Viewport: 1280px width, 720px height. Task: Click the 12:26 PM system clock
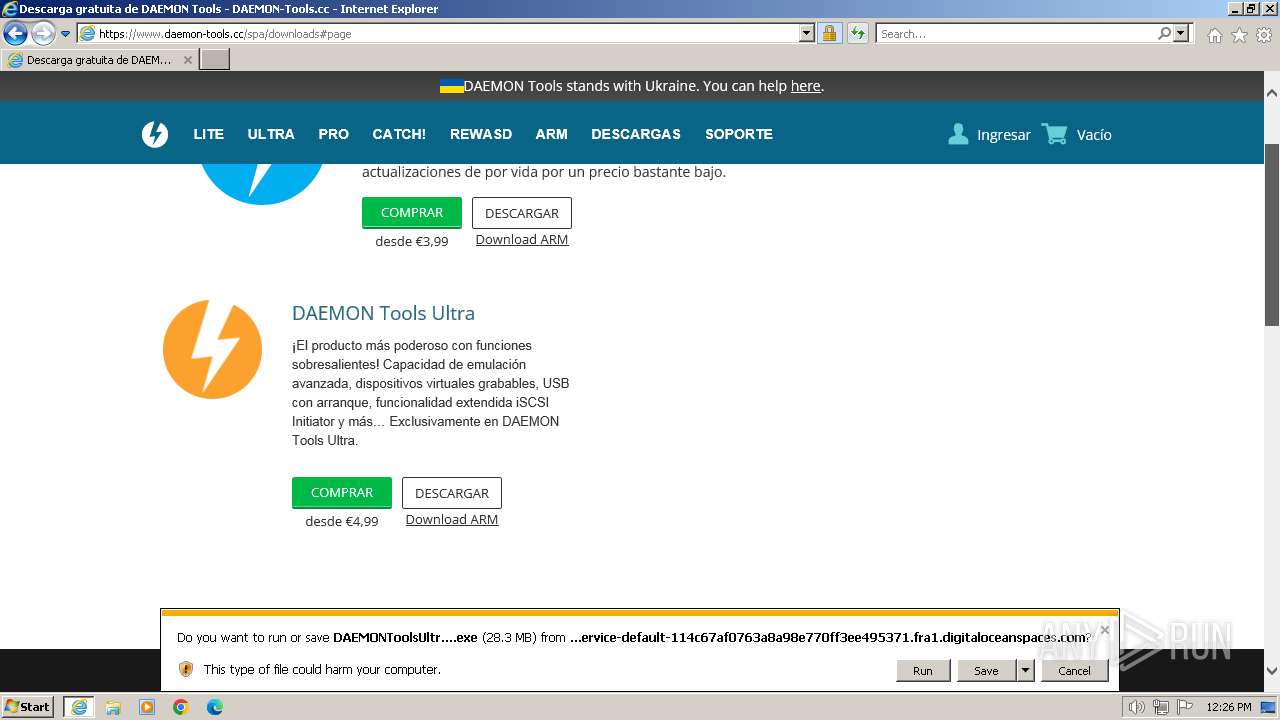[x=1229, y=707]
